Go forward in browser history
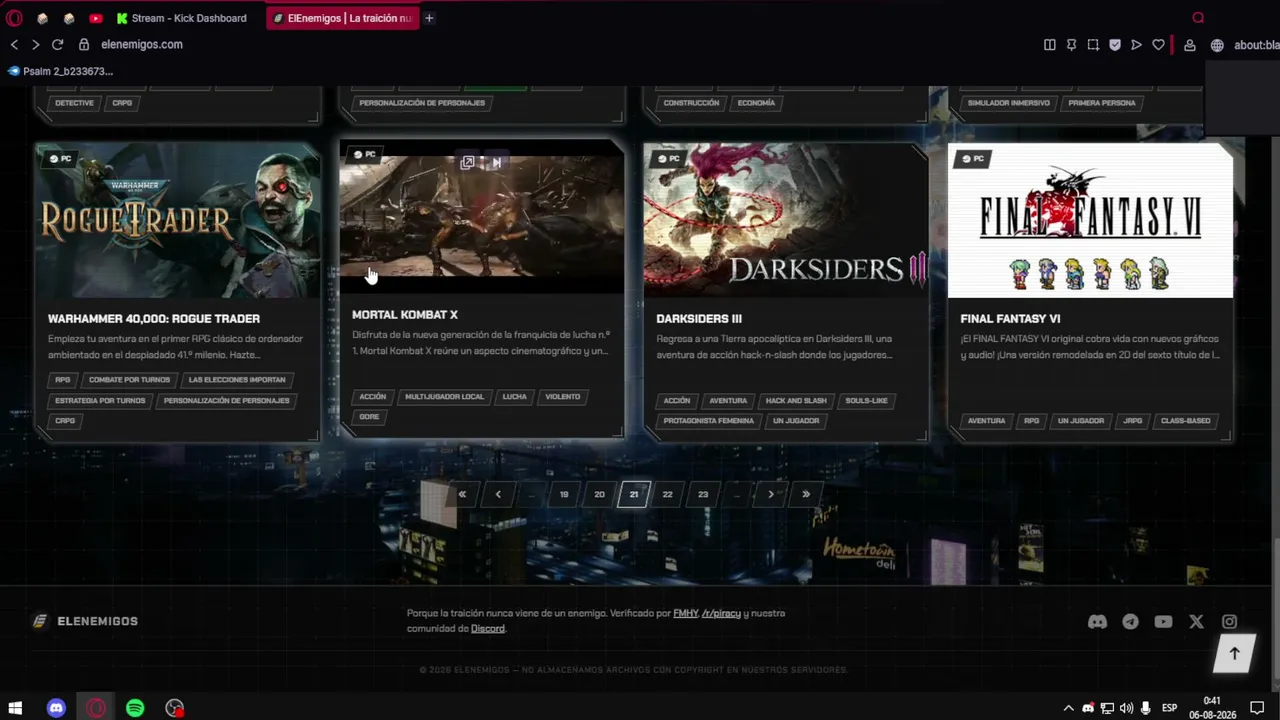 [x=35, y=45]
